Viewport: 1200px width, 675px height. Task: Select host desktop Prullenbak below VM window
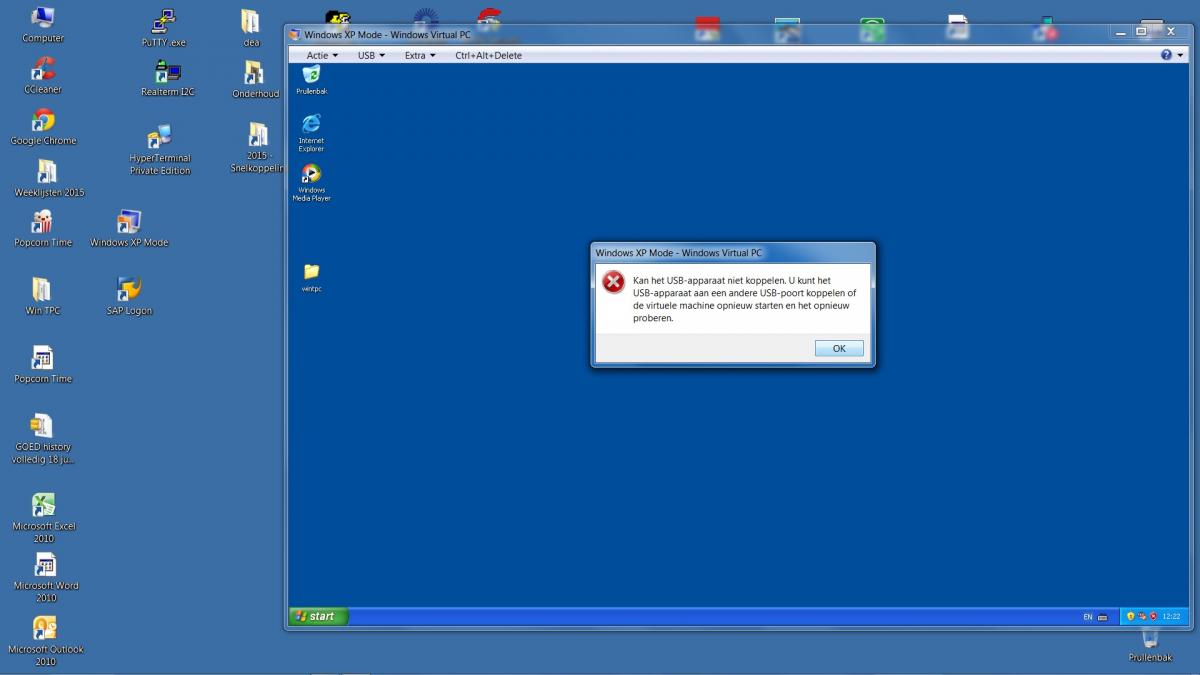[1150, 646]
